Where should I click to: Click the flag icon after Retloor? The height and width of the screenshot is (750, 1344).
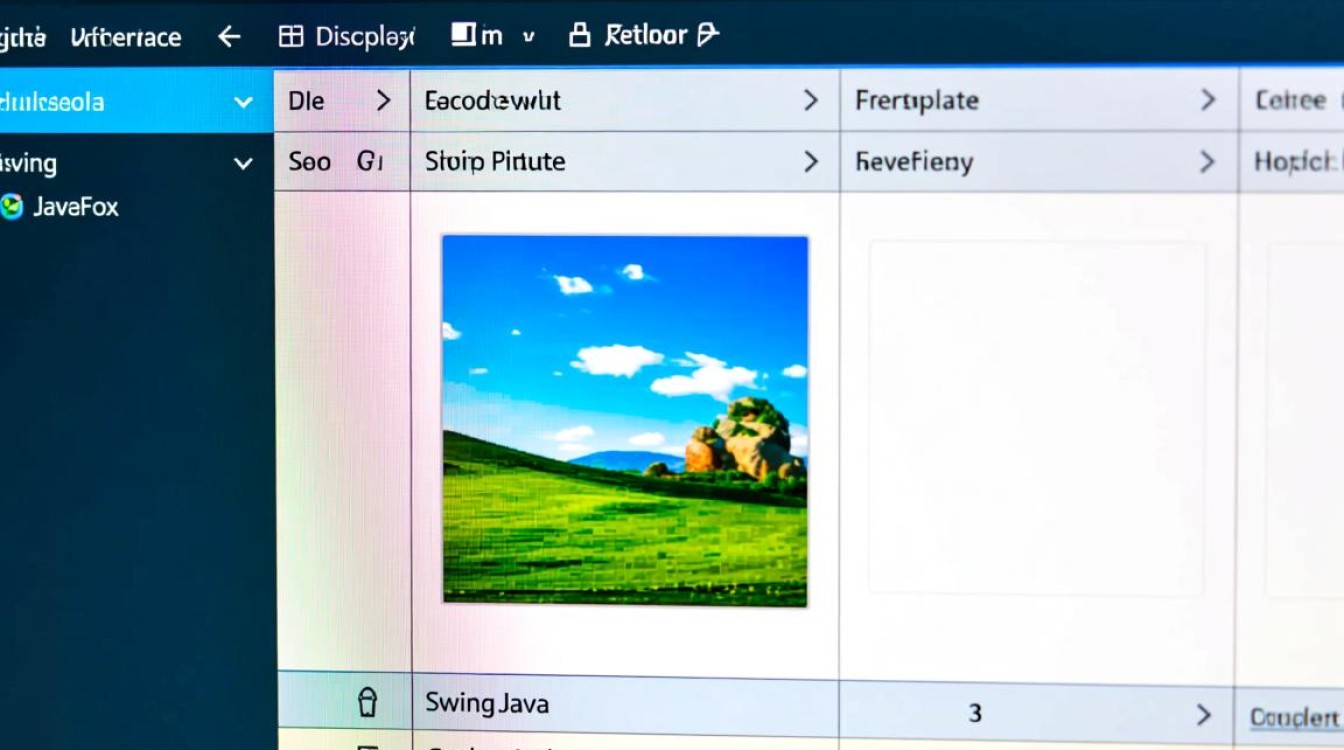(707, 36)
